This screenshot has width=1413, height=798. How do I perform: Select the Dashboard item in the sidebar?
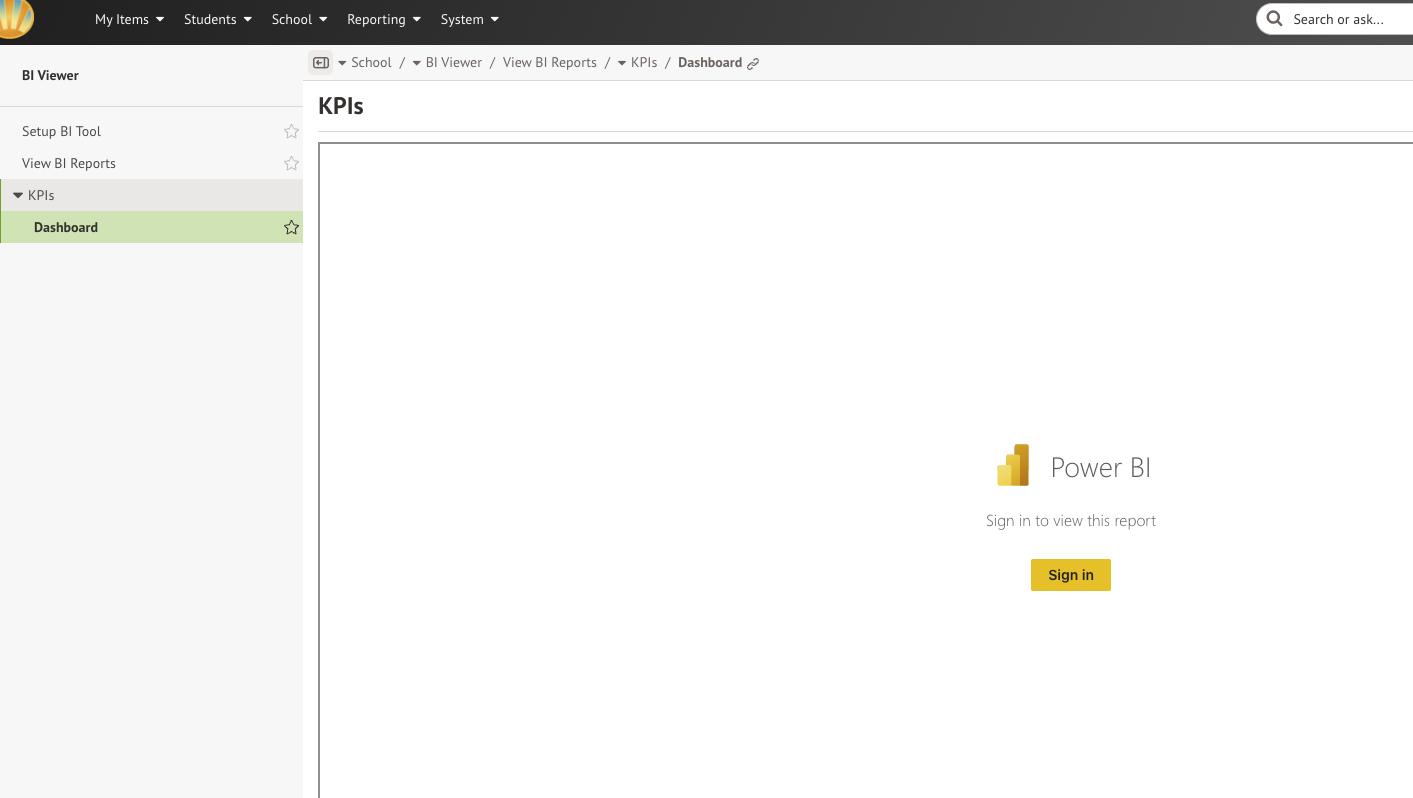click(x=66, y=227)
